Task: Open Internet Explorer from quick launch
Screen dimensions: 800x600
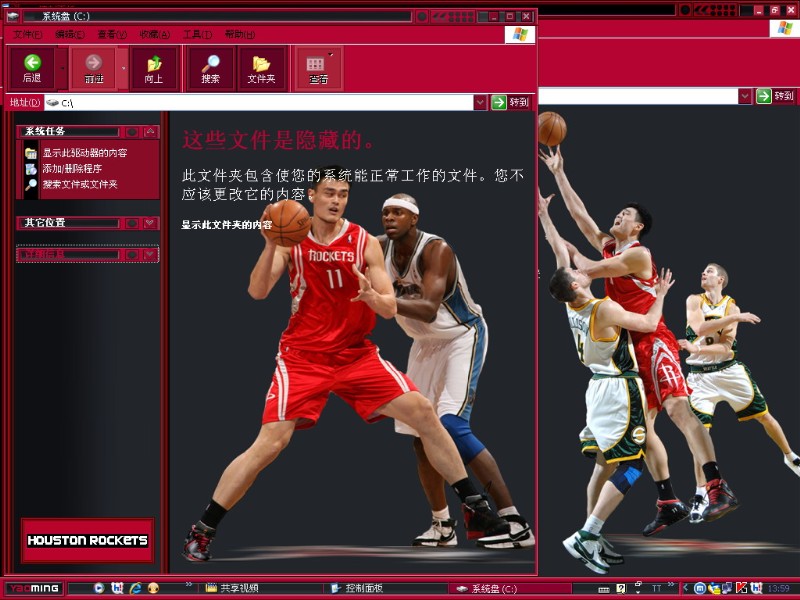Action: click(x=135, y=588)
